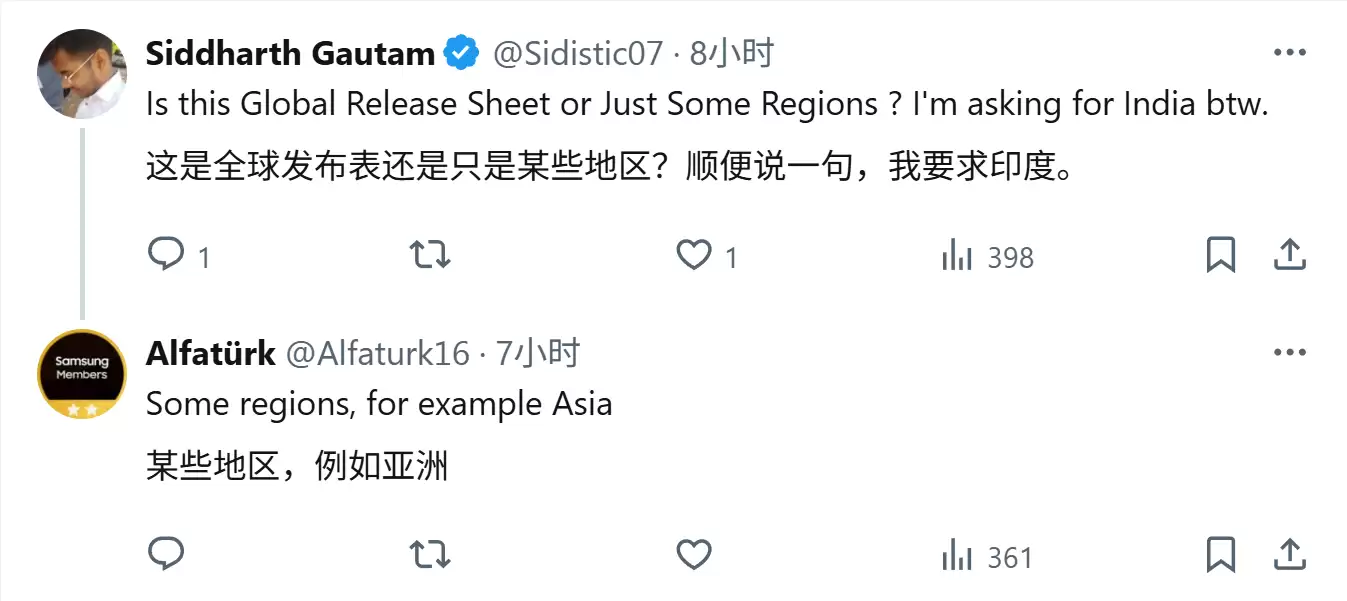This screenshot has width=1347, height=601.
Task: Open more options menu on Siddharth's tweet
Action: point(1291,50)
